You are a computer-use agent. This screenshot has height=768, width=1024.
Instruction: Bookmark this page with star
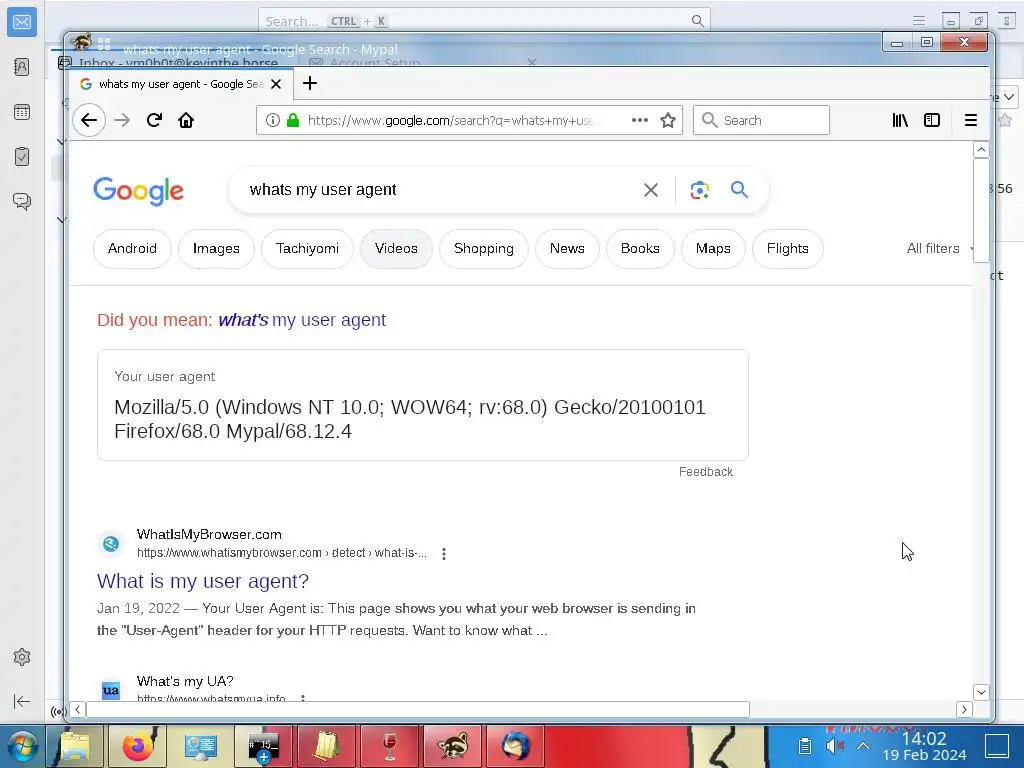pyautogui.click(x=667, y=120)
